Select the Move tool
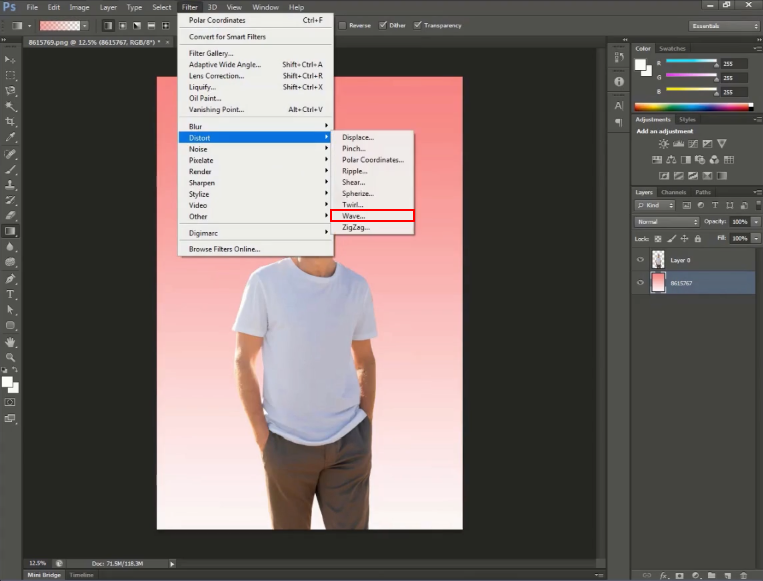 point(10,59)
